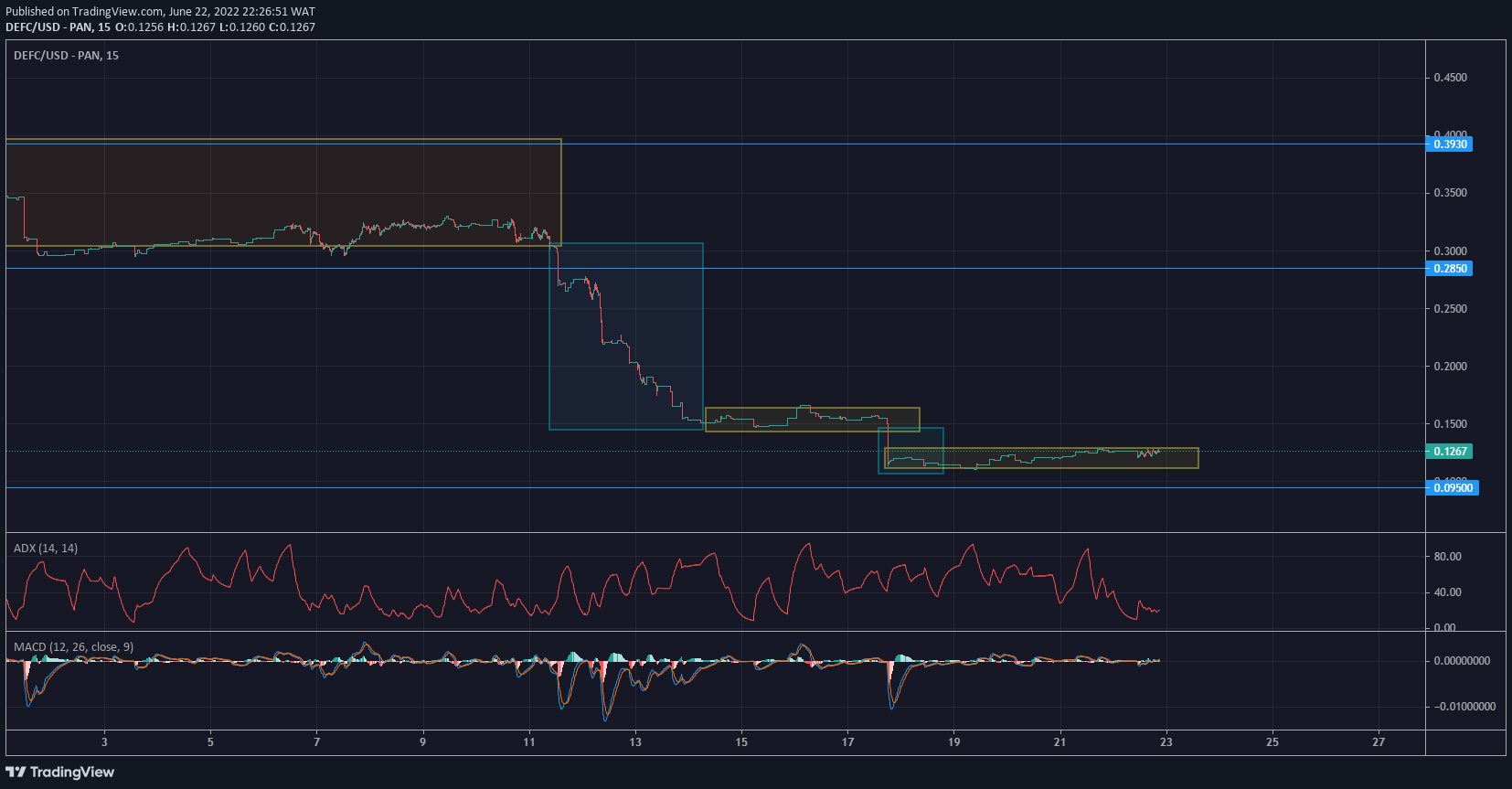Click date label 23 on time axis
Viewport: 1512px width, 789px height.
pyautogui.click(x=1166, y=742)
